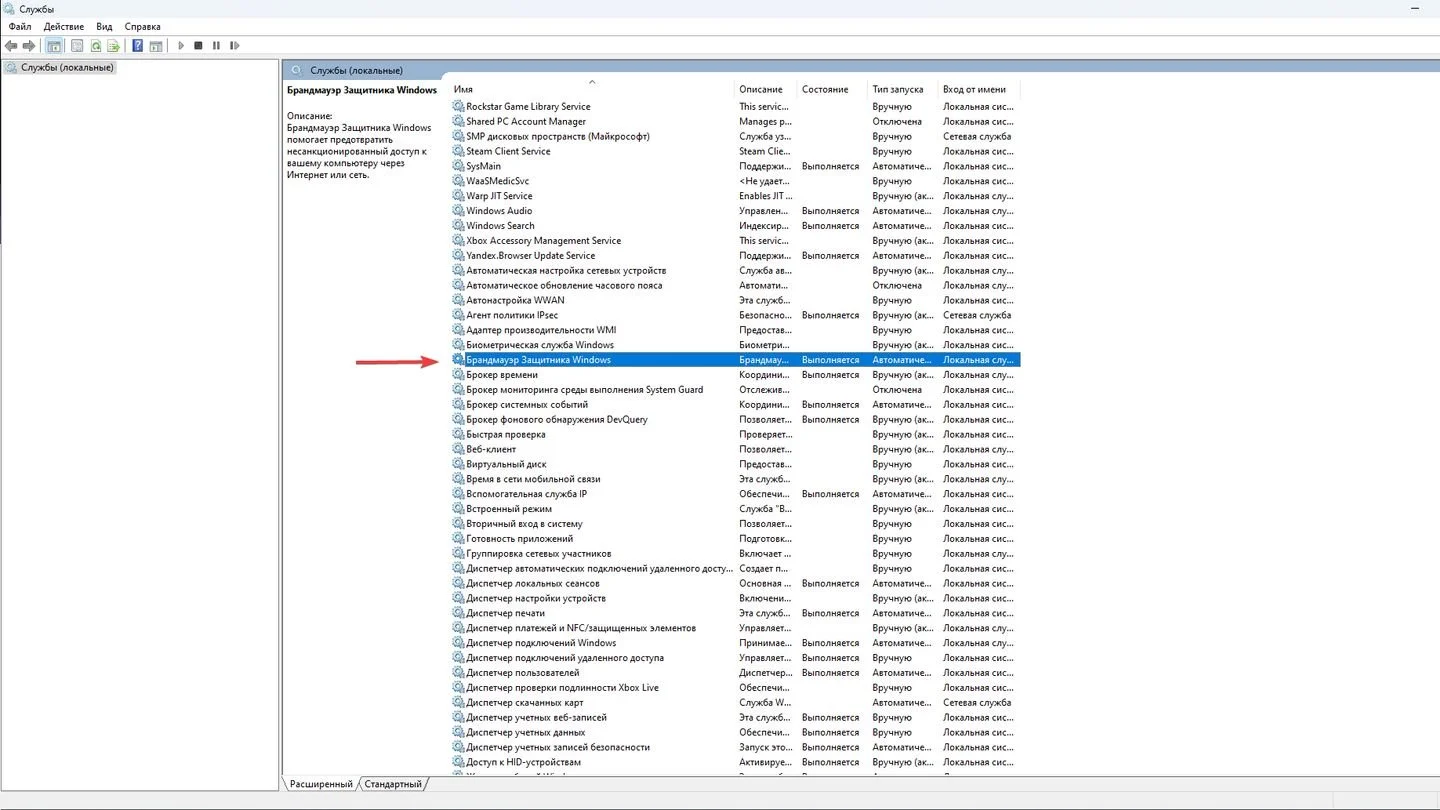The height and width of the screenshot is (810, 1440).
Task: Sort by the Вход от имени column header
Action: tap(979, 89)
